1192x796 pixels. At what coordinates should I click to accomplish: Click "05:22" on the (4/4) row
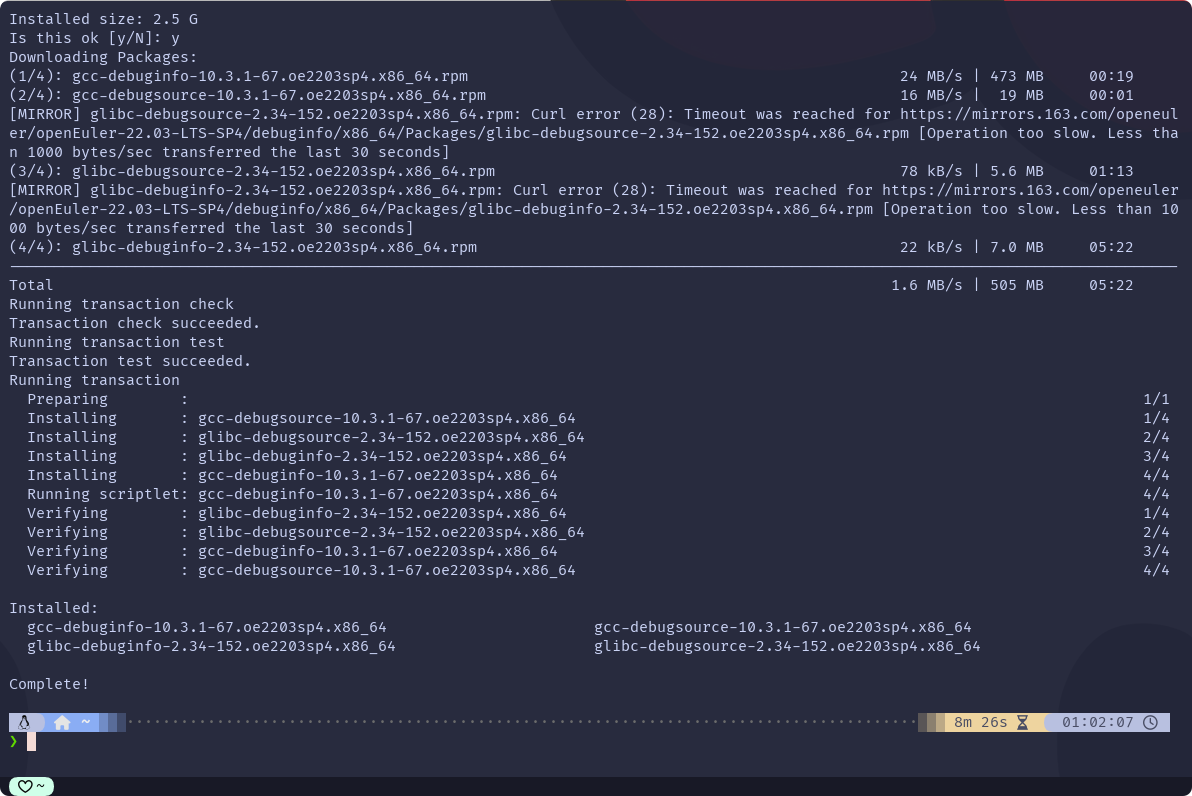pos(1111,247)
